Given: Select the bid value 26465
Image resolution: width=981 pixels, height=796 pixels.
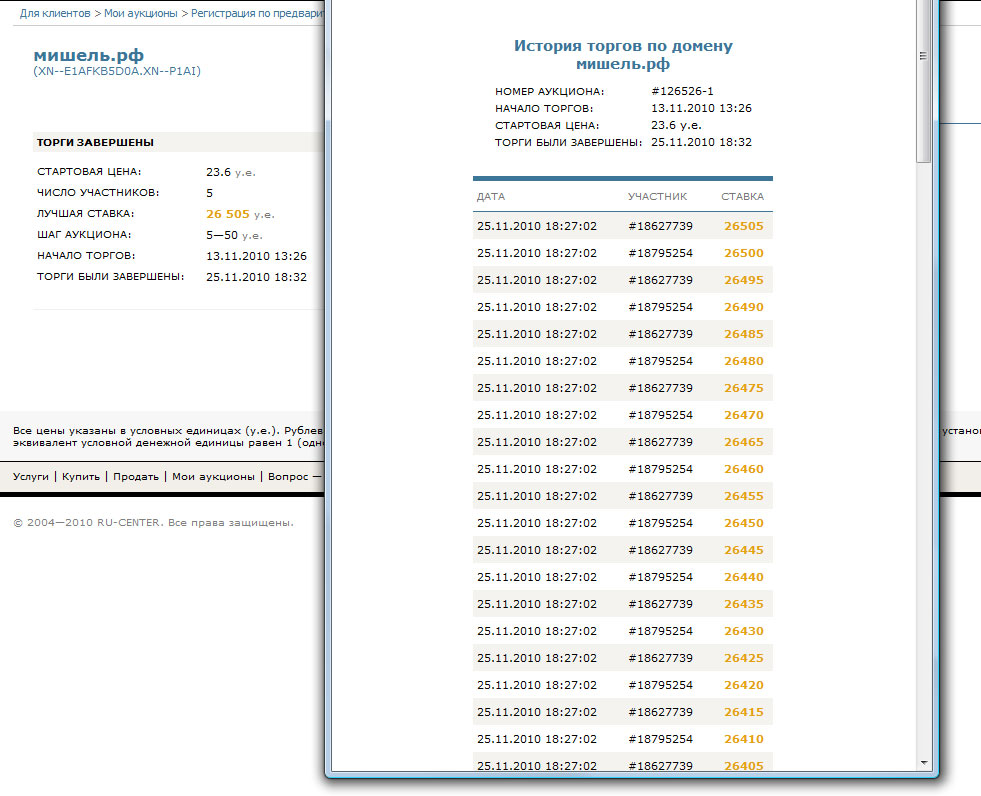Looking at the screenshot, I should [x=744, y=442].
